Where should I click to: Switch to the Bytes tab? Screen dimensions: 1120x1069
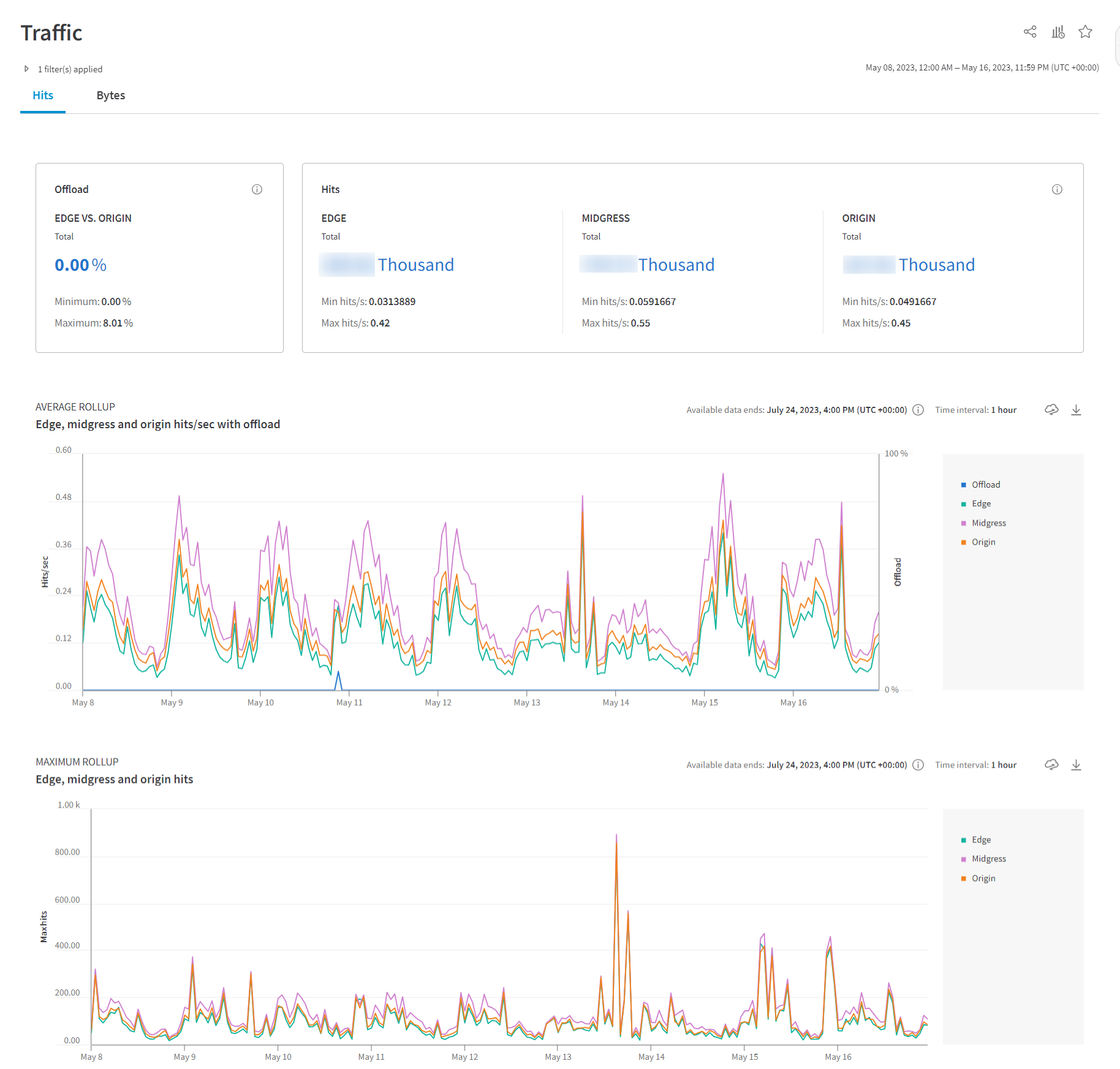111,96
